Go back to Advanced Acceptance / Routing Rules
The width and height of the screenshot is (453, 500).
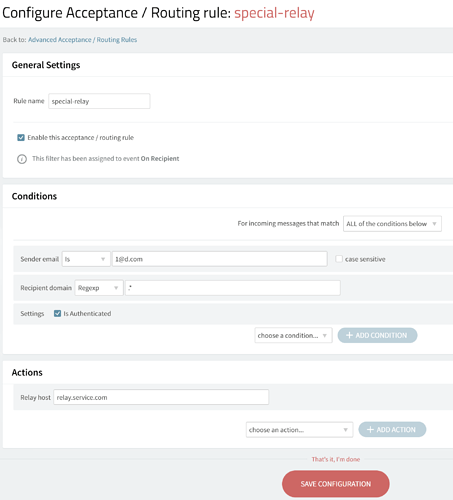(x=83, y=40)
